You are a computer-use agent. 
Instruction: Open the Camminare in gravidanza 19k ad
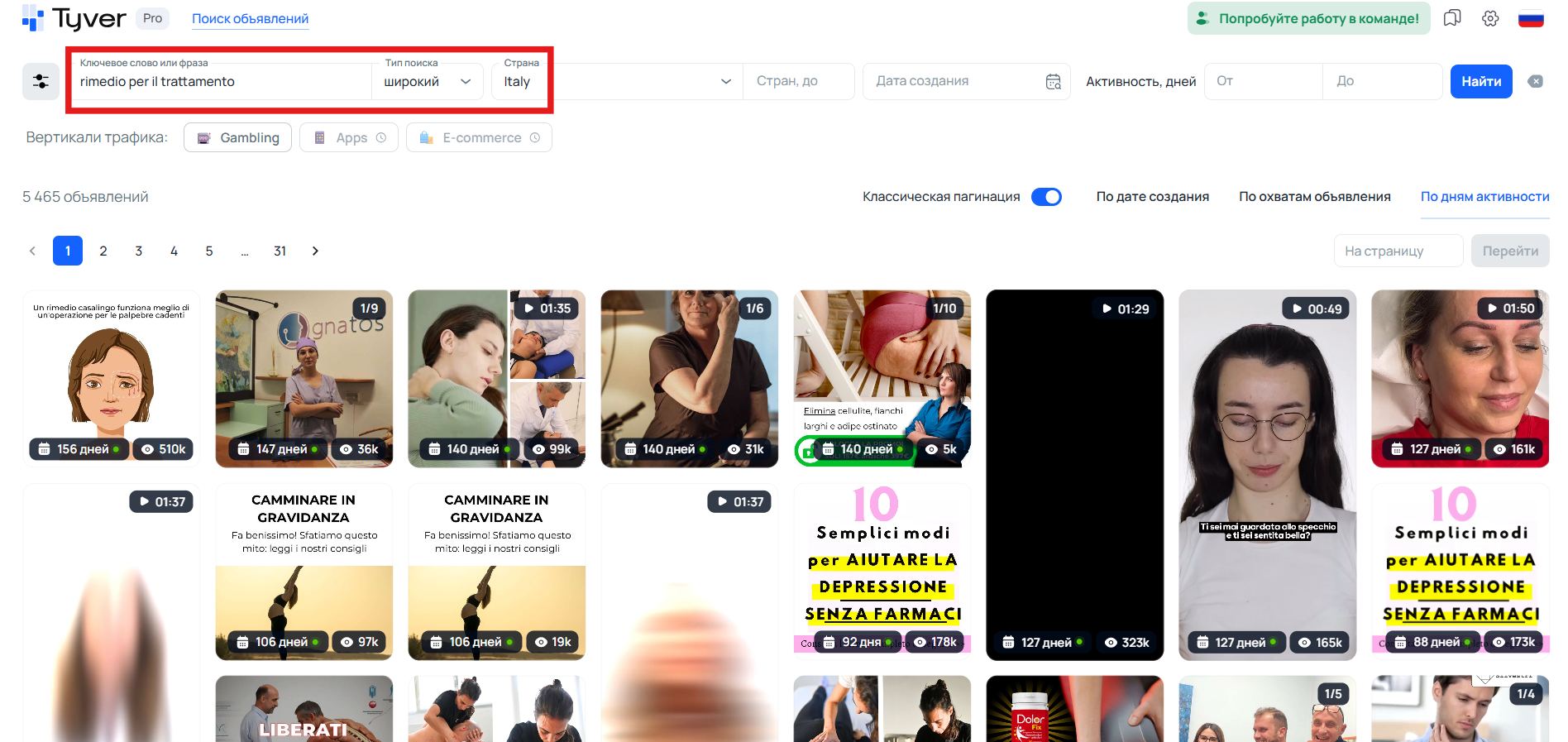pyautogui.click(x=497, y=572)
